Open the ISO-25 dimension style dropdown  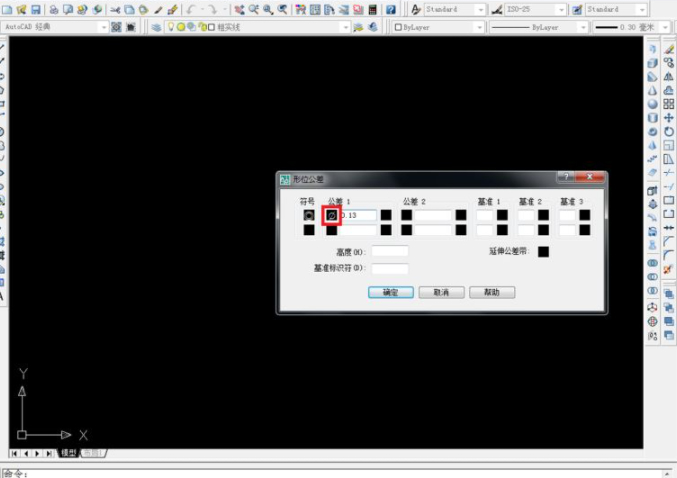coord(562,9)
